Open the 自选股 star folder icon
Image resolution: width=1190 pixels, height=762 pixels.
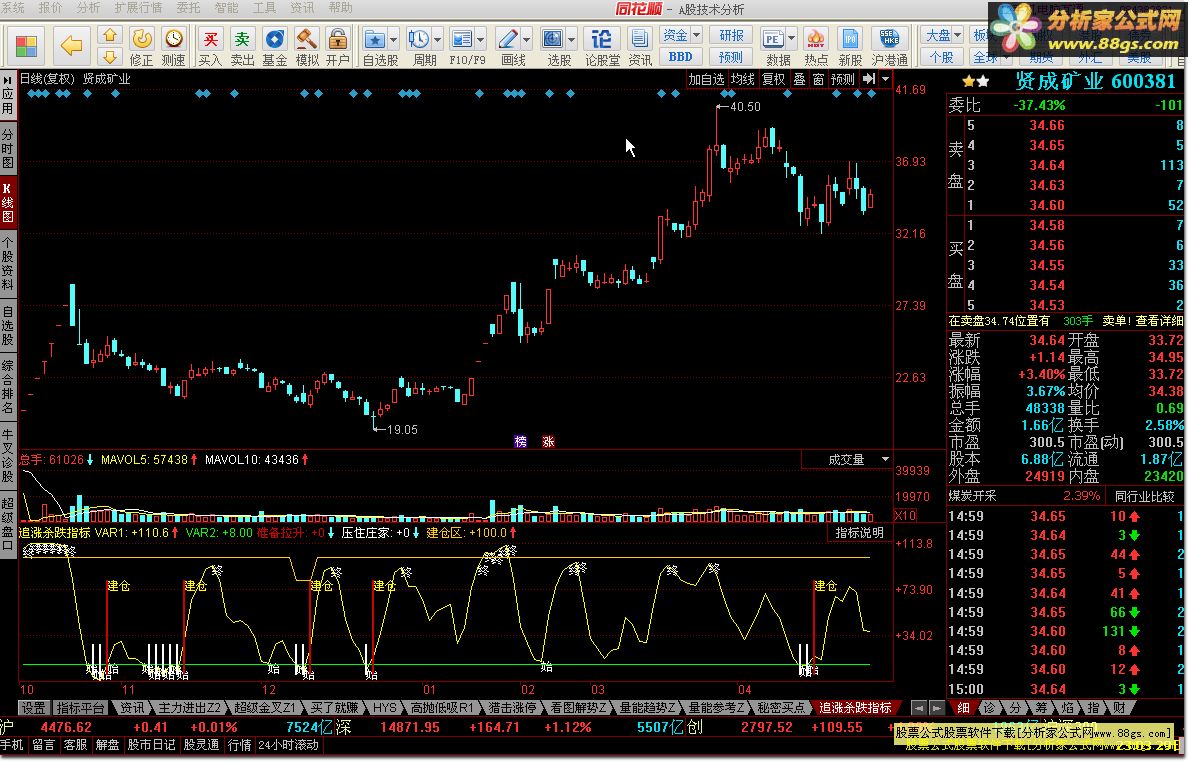[x=373, y=39]
